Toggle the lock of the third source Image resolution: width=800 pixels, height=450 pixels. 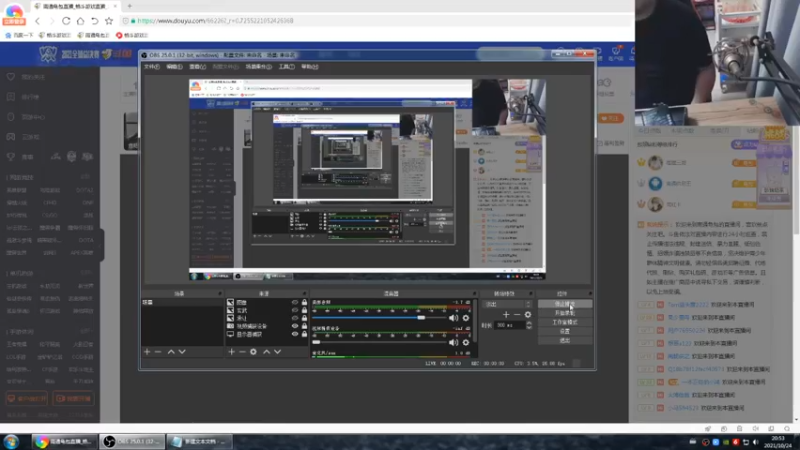pos(305,318)
